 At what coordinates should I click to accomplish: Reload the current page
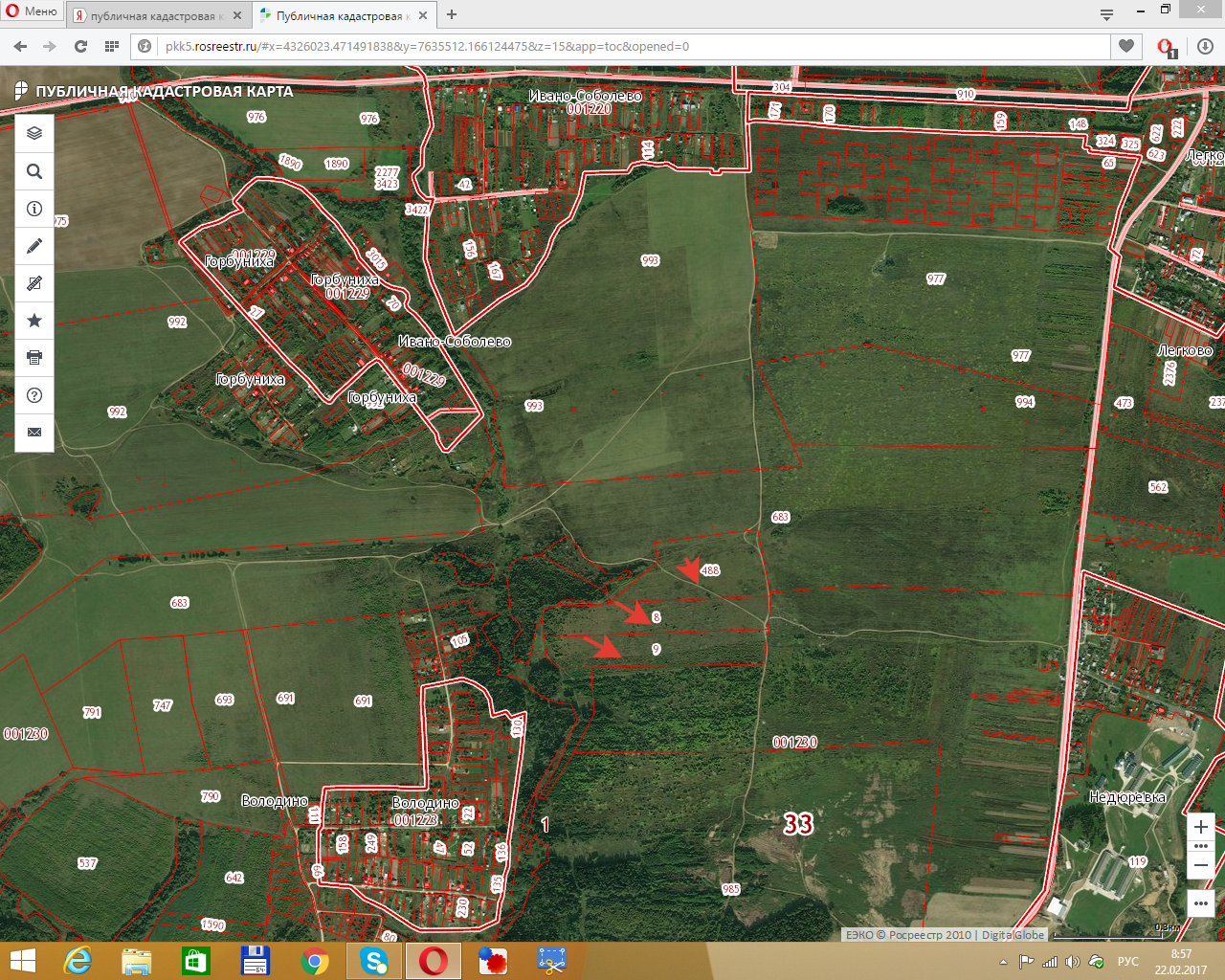coord(81,46)
